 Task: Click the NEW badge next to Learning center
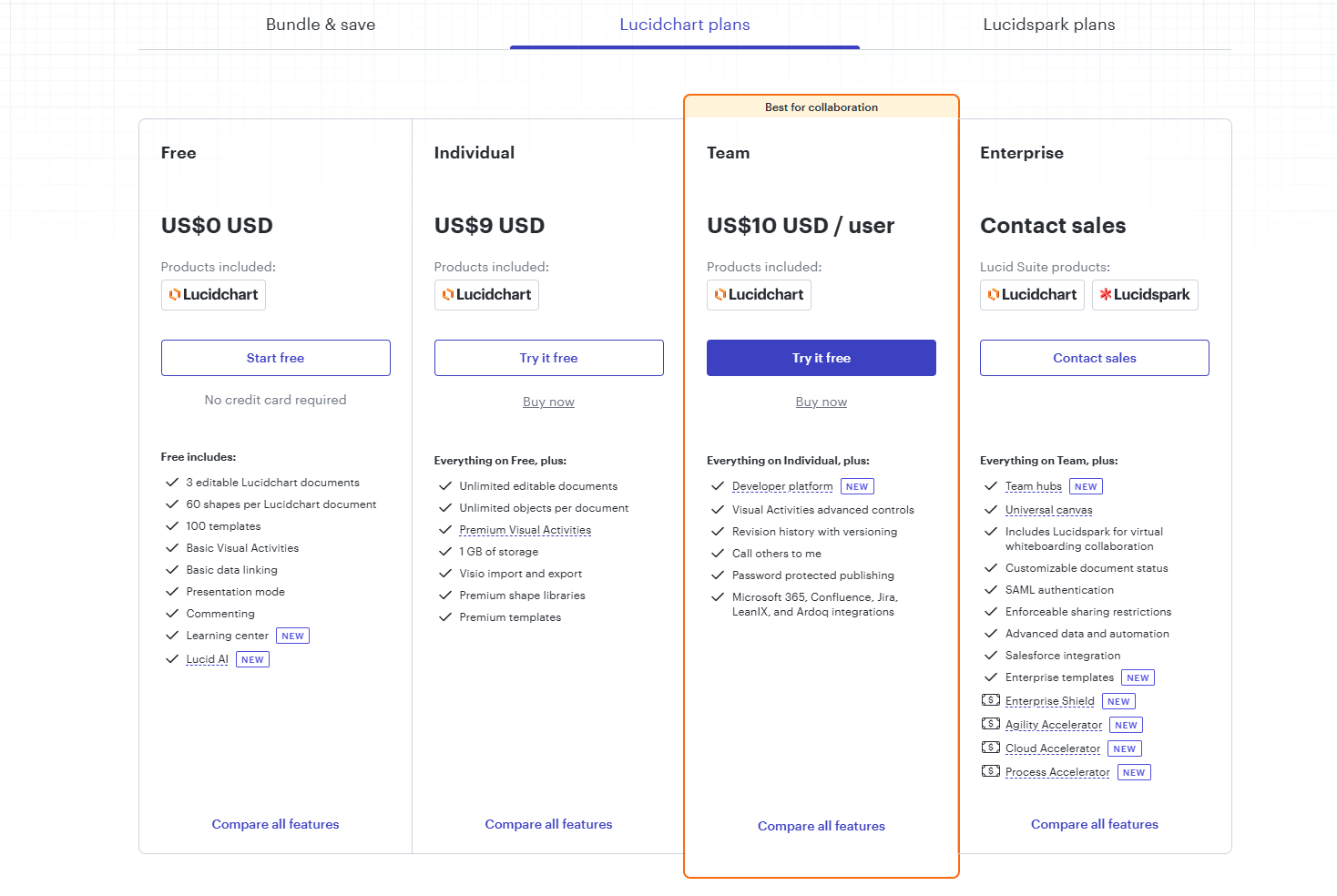click(292, 636)
